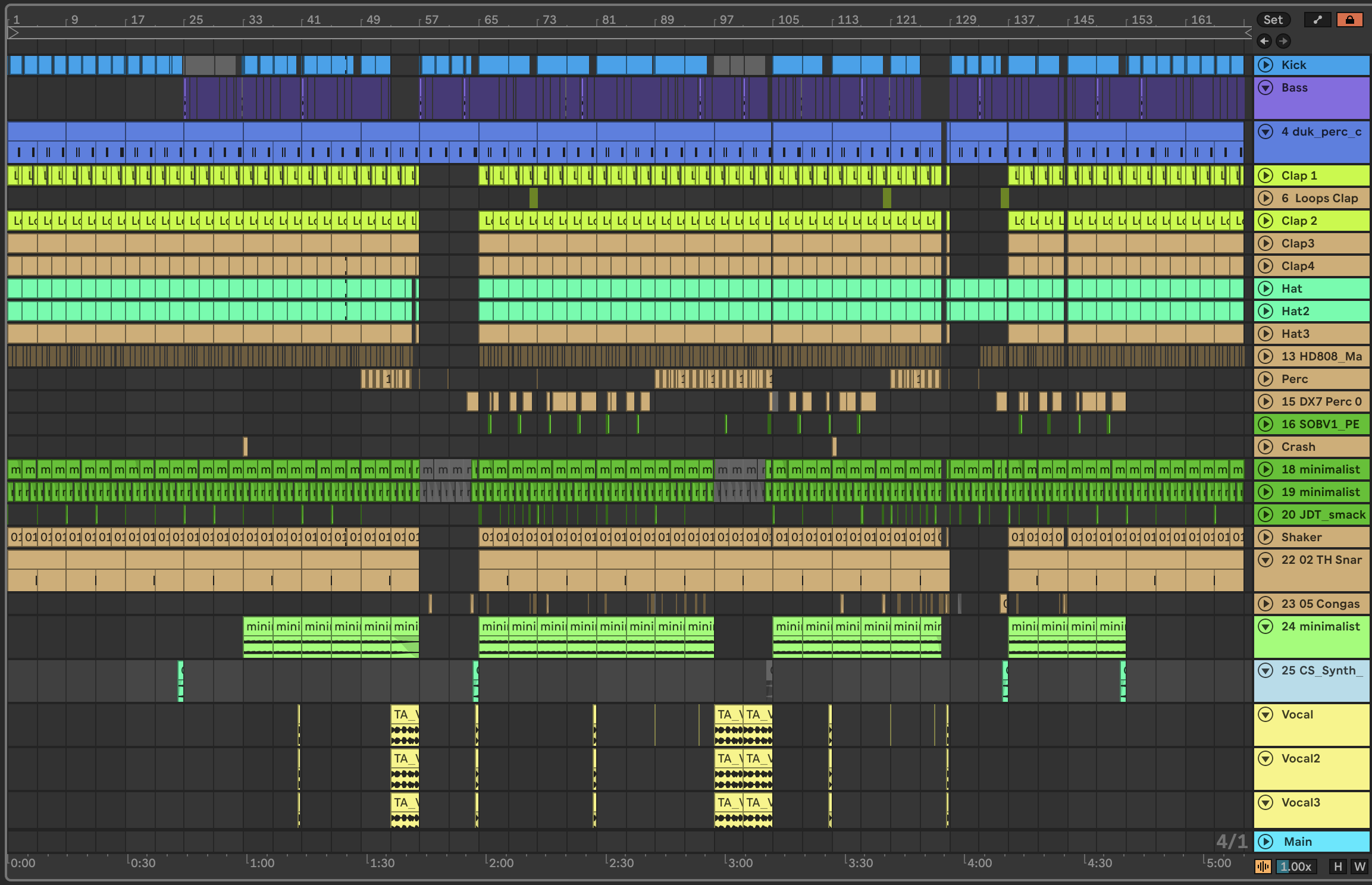Toggle the orange lock envelopes button

(1349, 20)
